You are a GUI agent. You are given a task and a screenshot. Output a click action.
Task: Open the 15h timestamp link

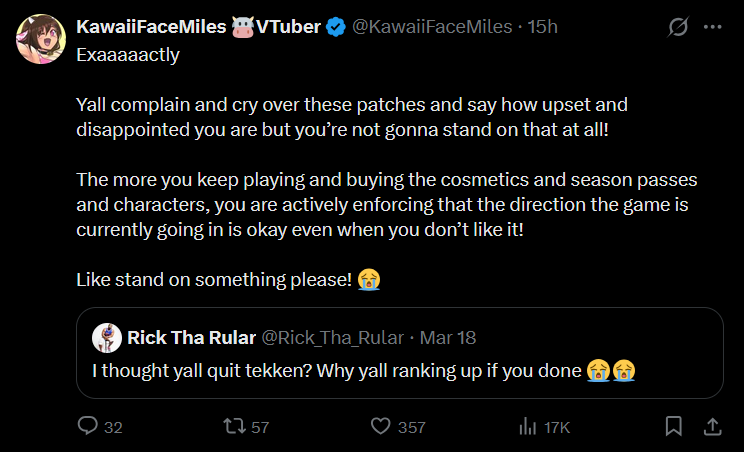[543, 27]
